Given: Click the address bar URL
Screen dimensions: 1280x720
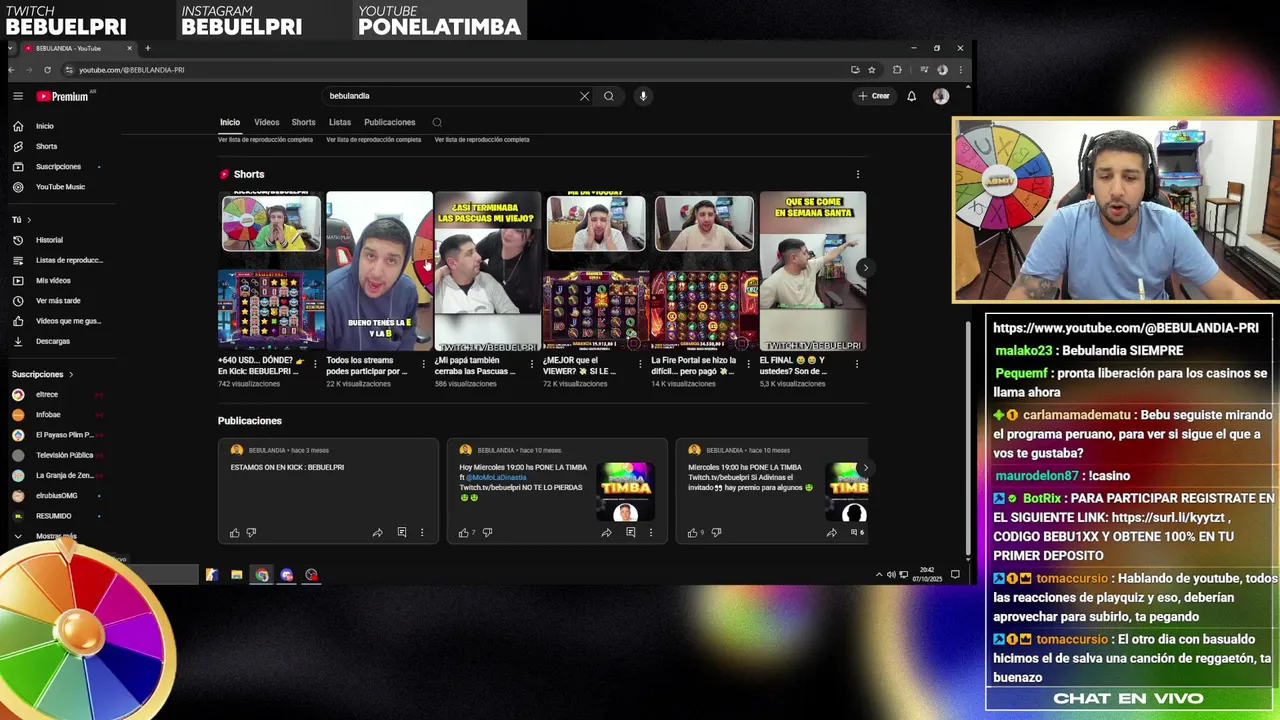Looking at the screenshot, I should point(132,70).
